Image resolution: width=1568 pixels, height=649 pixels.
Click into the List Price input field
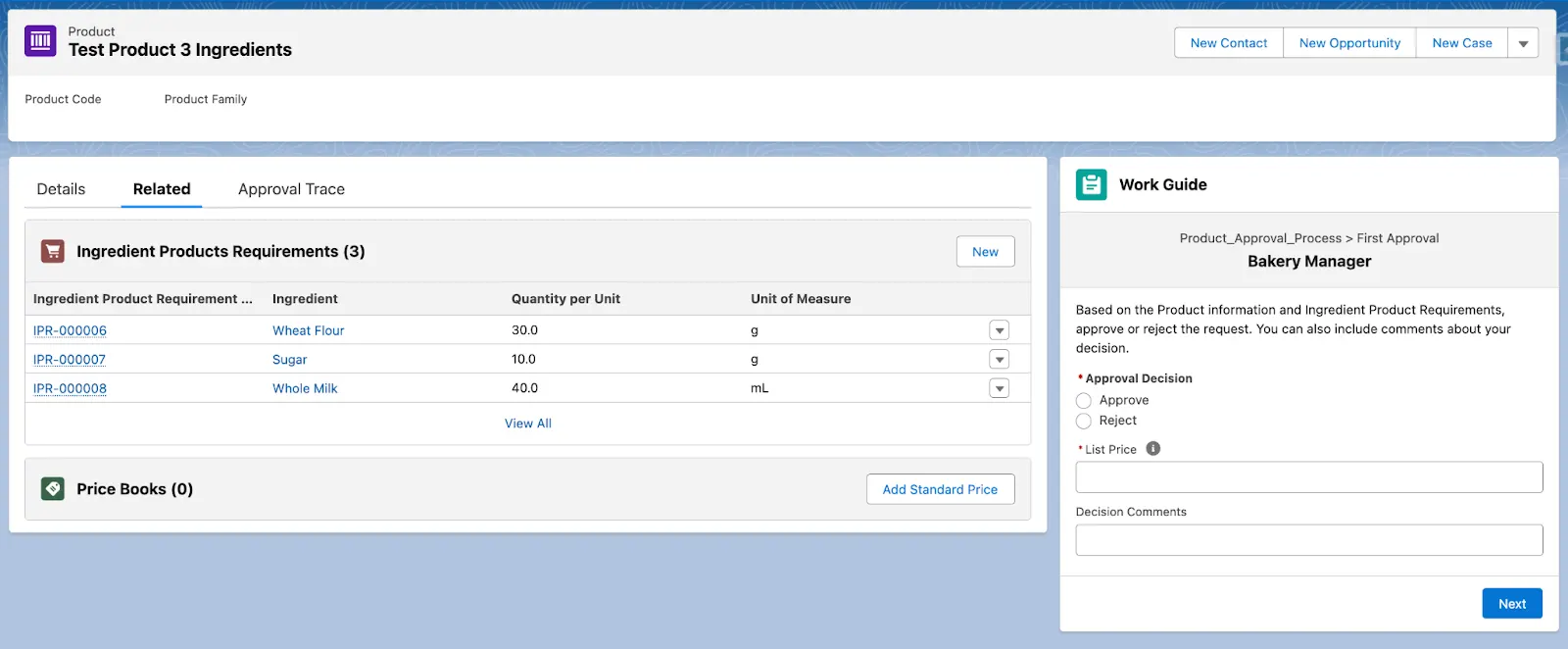1308,477
